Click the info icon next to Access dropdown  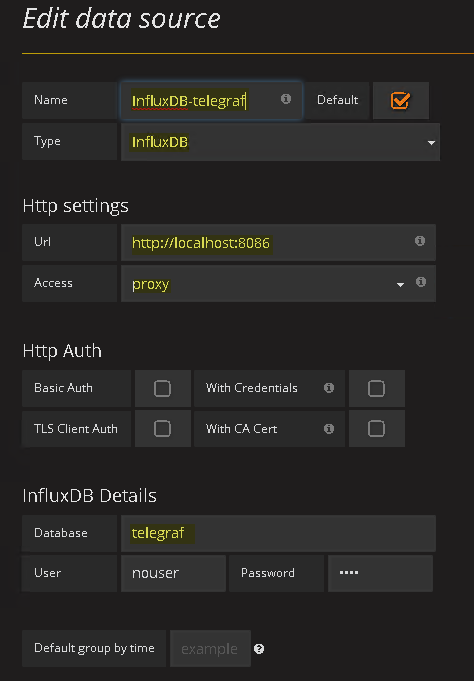coord(421,282)
